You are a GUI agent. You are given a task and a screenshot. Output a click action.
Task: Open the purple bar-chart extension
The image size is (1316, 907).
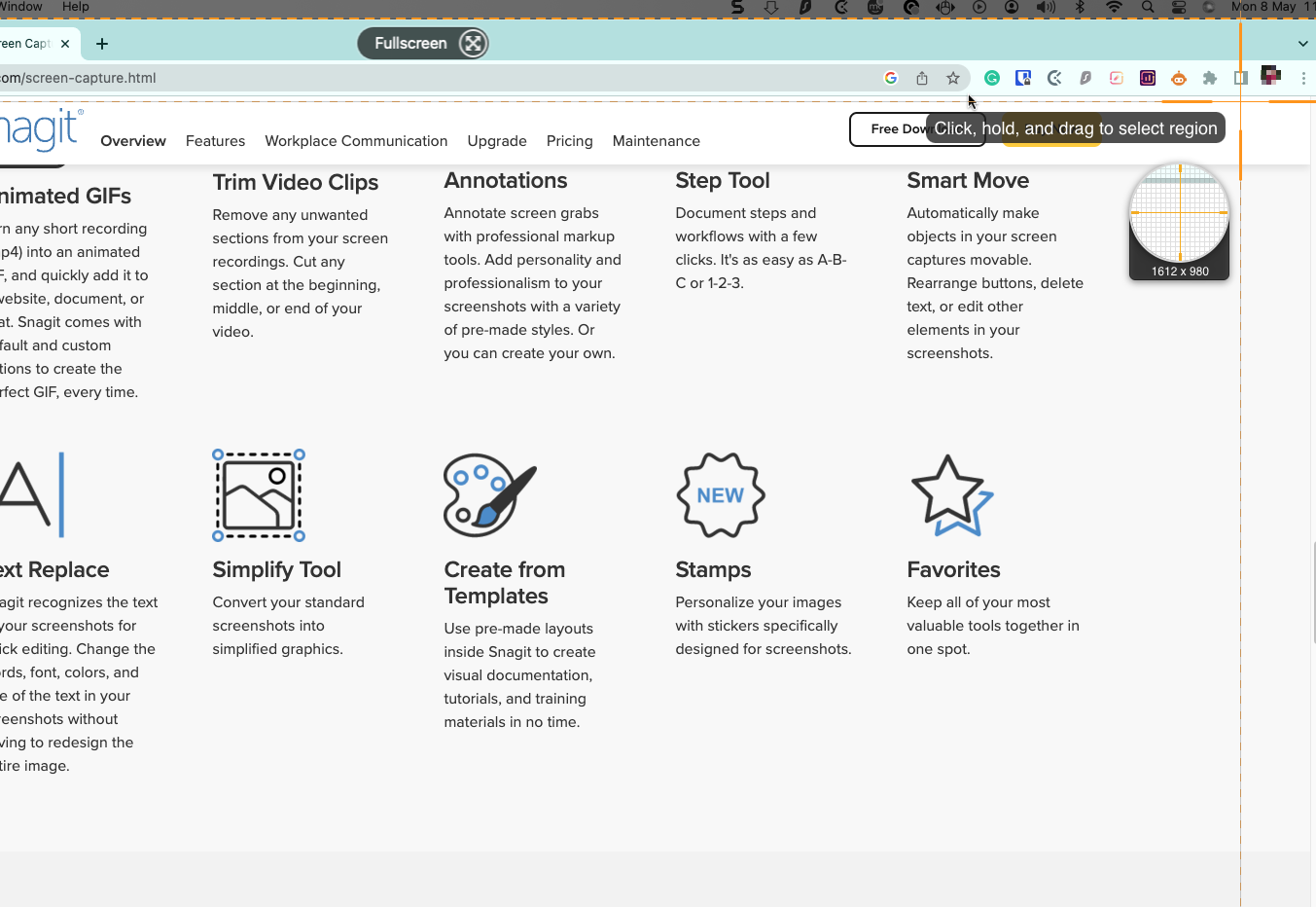pyautogui.click(x=1148, y=78)
